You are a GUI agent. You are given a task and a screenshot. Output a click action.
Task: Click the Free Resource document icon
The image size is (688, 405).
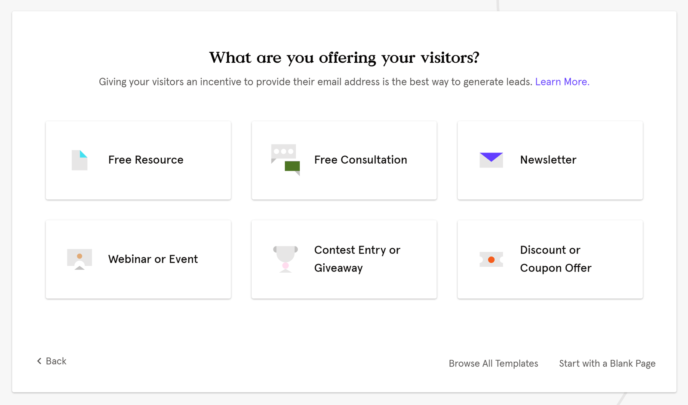[79, 160]
